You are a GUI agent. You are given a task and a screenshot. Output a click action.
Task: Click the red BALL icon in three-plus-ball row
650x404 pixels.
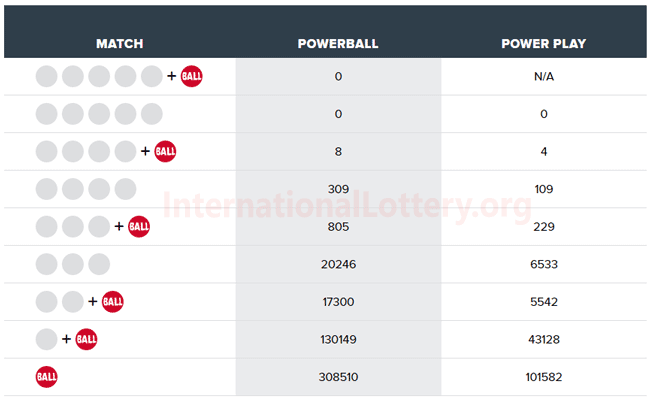tap(139, 227)
